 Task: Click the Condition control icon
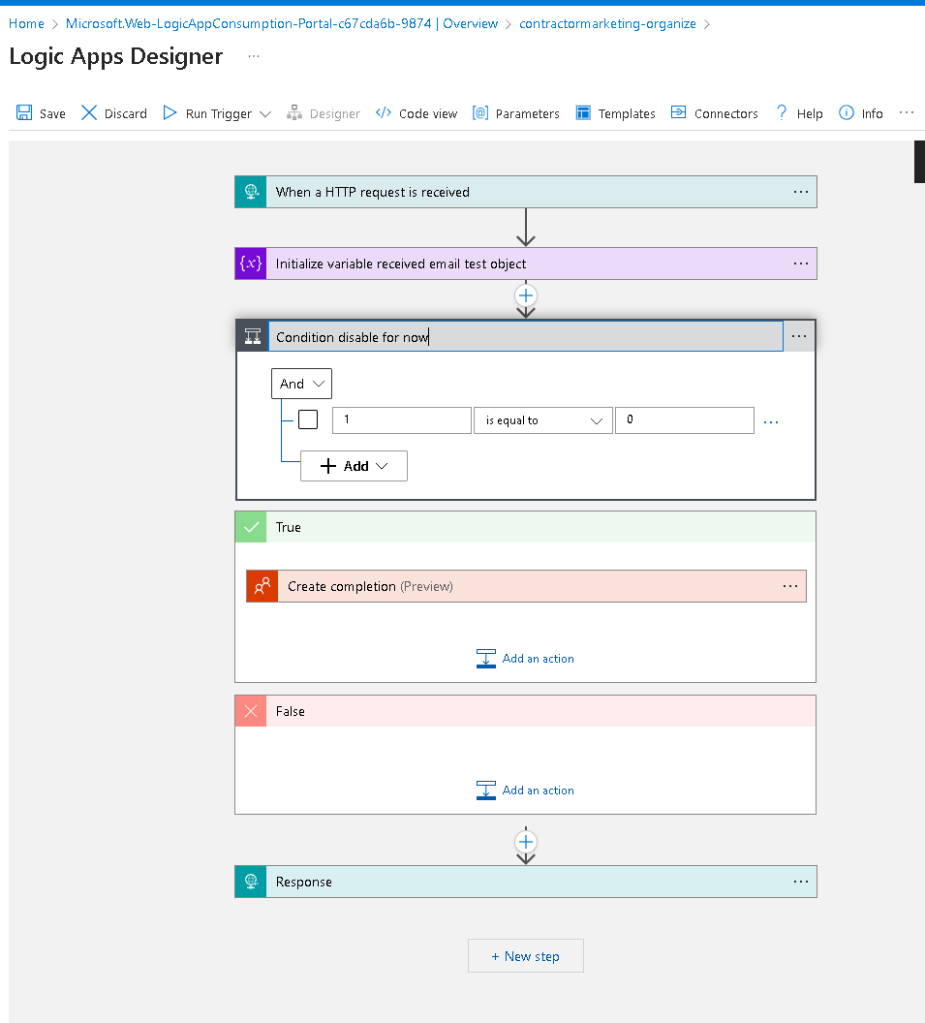point(252,337)
